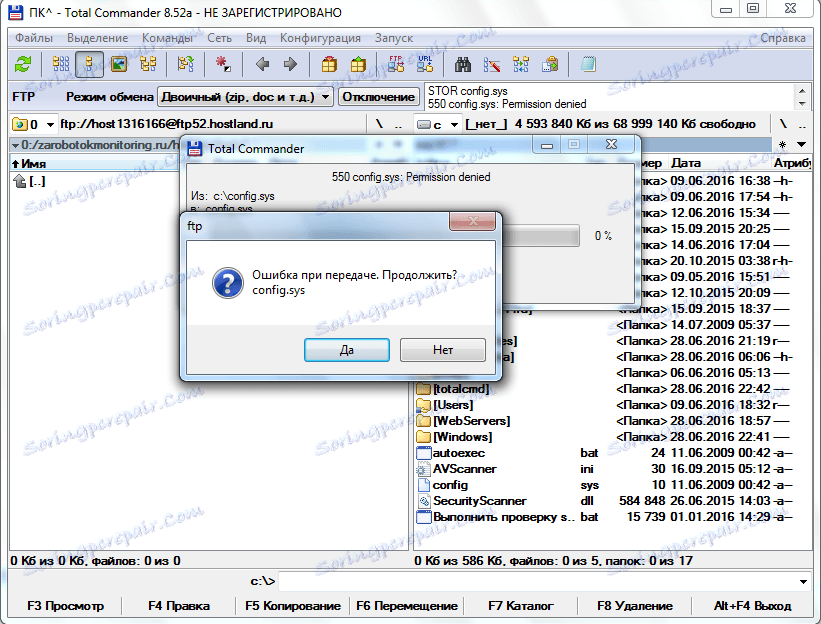
Task: Click the right panel favorites asterisk icon
Action: click(782, 145)
